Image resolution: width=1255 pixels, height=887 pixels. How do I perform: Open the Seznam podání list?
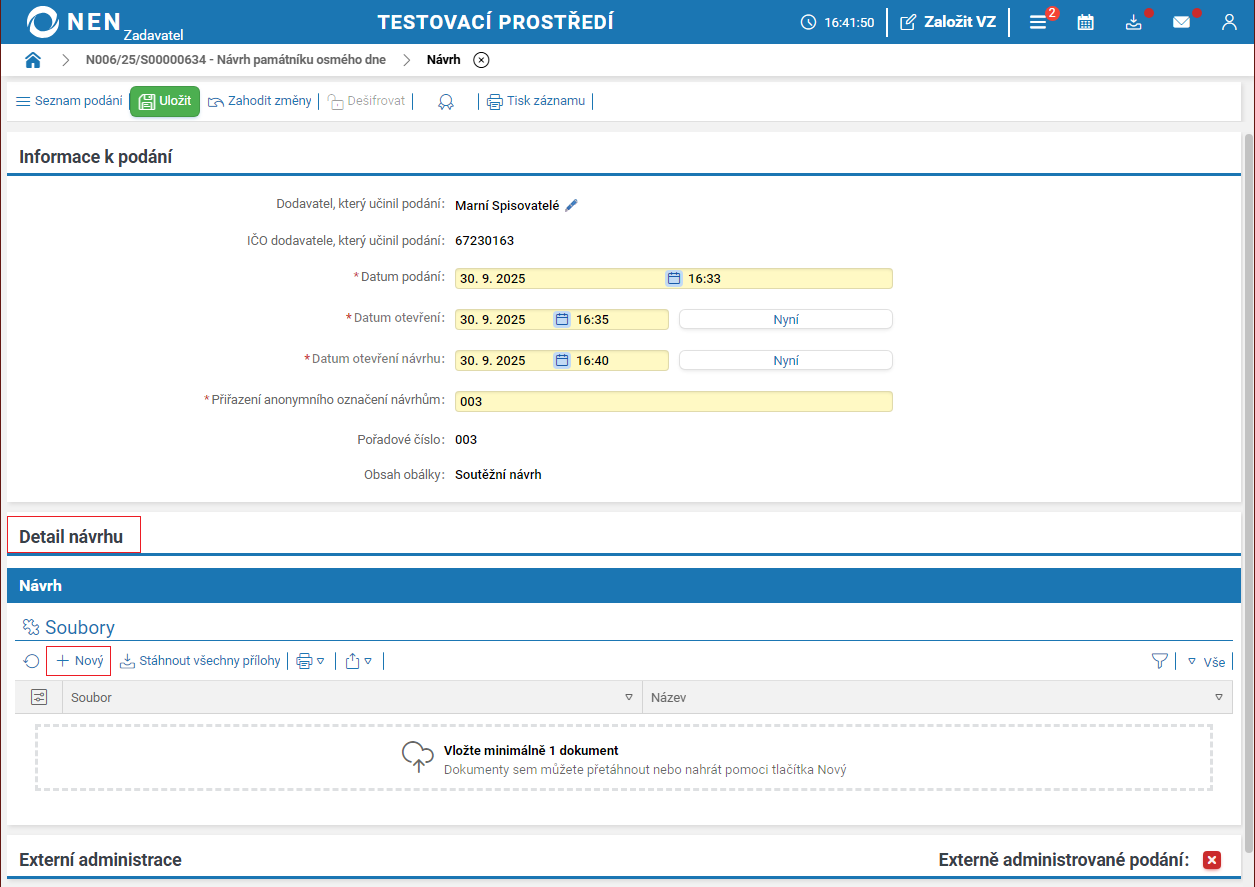(x=68, y=101)
